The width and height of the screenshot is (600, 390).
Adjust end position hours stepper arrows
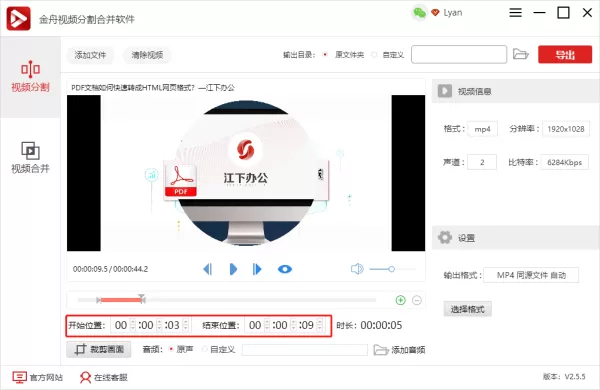click(267, 325)
